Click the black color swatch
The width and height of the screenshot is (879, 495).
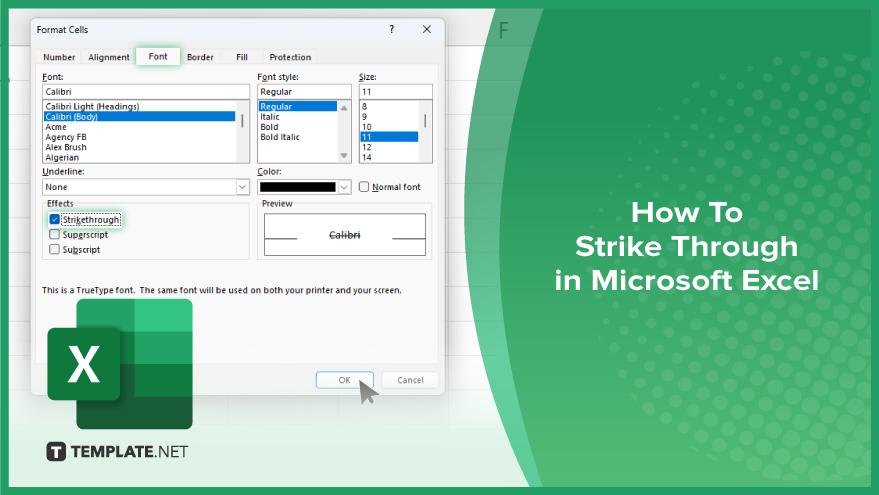click(x=297, y=187)
